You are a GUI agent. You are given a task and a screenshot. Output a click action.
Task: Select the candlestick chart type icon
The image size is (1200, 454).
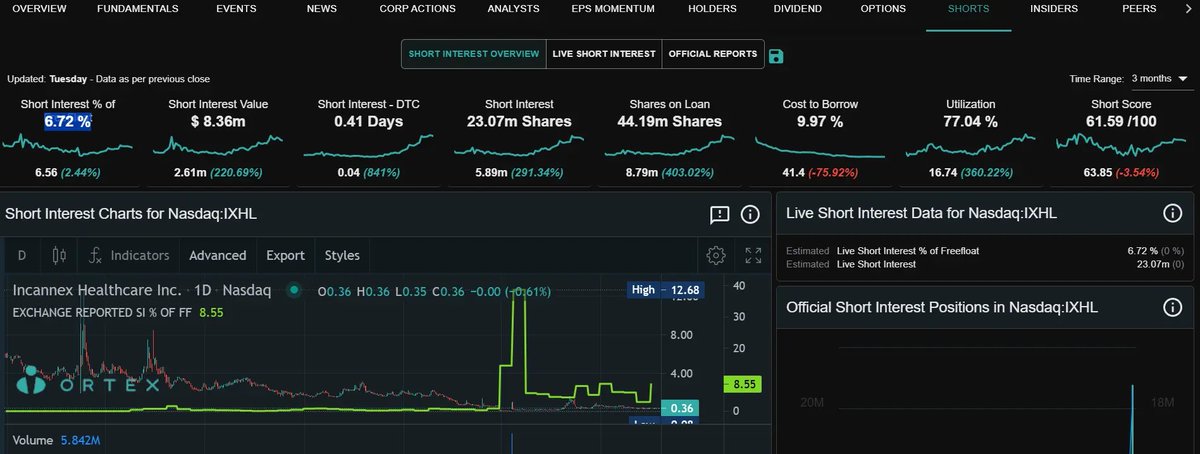click(58, 255)
